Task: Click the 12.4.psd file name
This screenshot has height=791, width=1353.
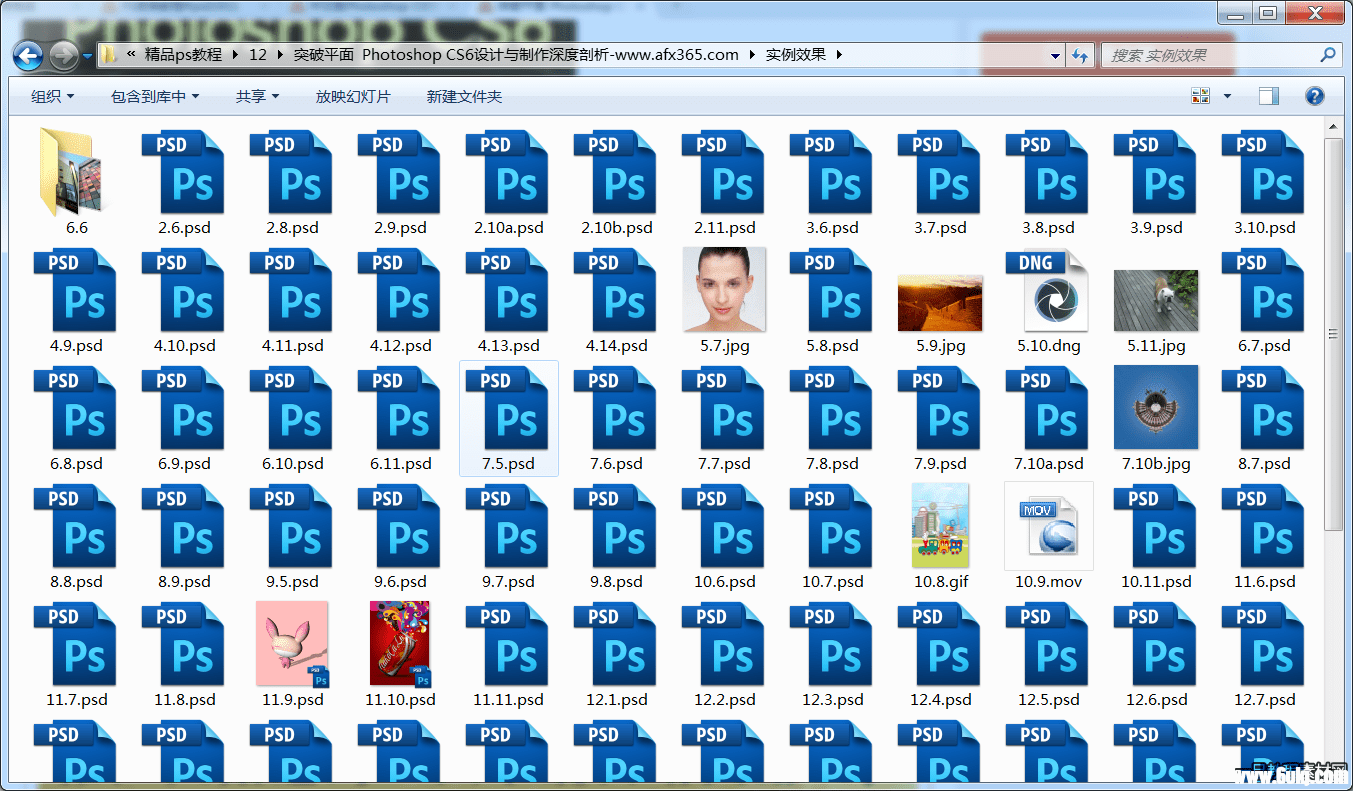Action: [941, 700]
